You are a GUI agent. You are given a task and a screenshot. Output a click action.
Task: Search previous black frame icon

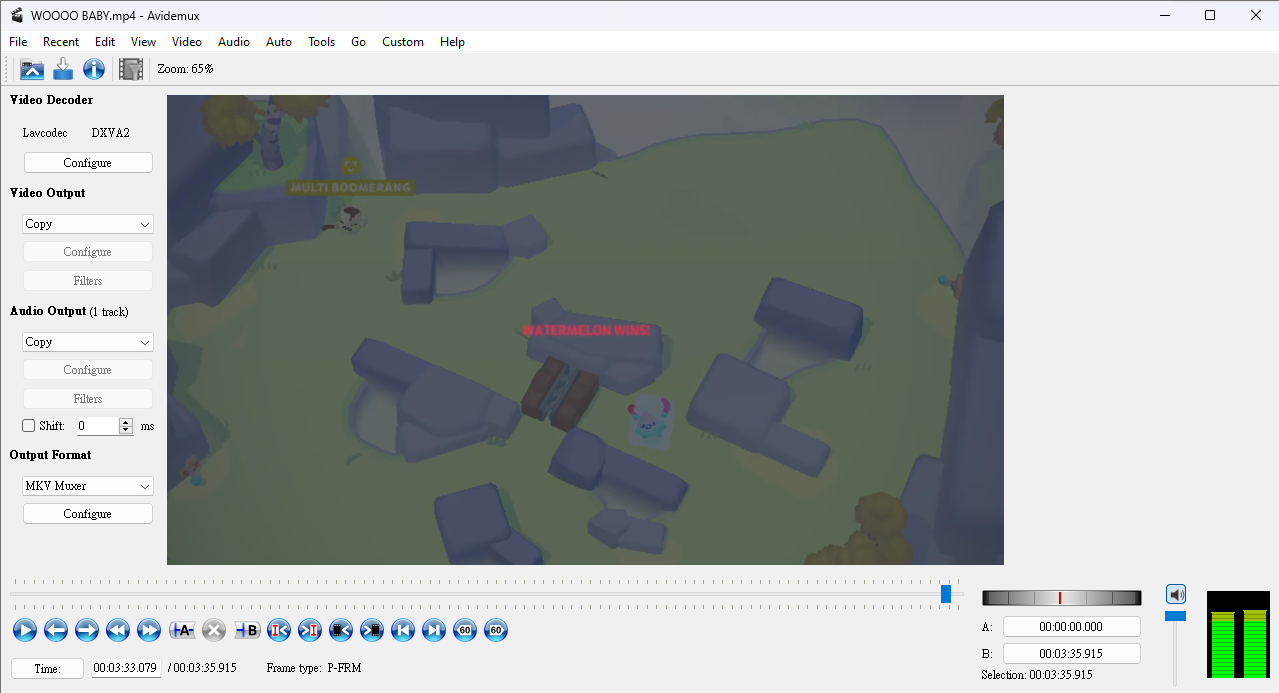[x=341, y=630]
